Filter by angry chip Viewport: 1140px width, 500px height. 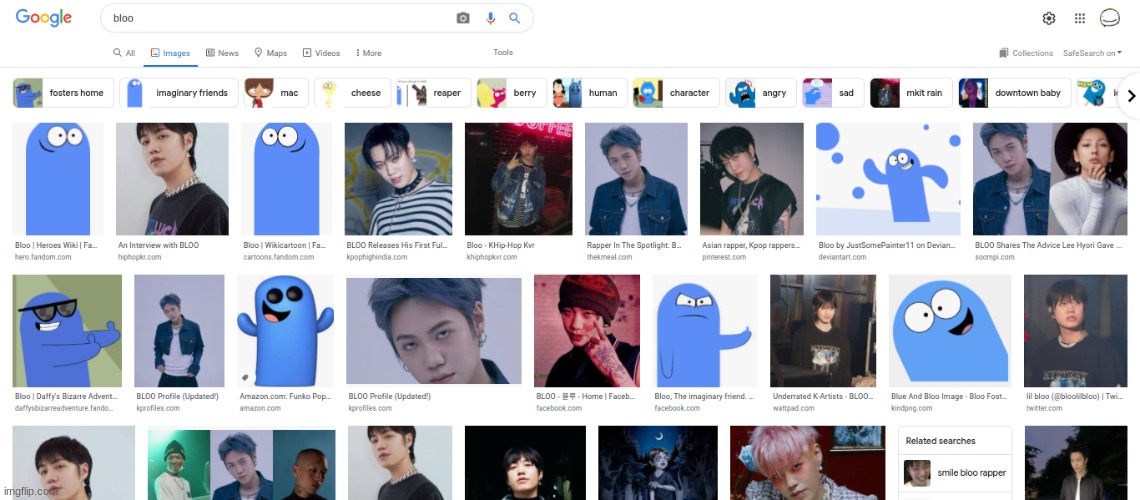tap(760, 93)
